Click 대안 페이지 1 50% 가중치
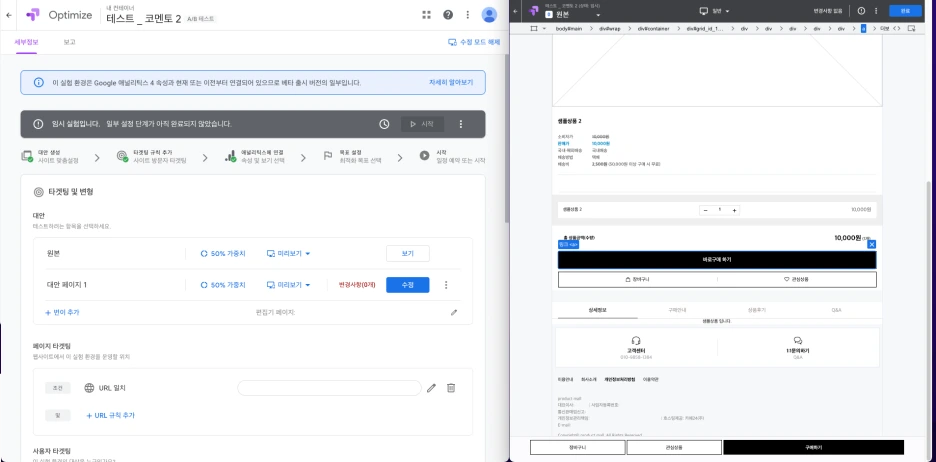The height and width of the screenshot is (462, 936). [x=223, y=285]
